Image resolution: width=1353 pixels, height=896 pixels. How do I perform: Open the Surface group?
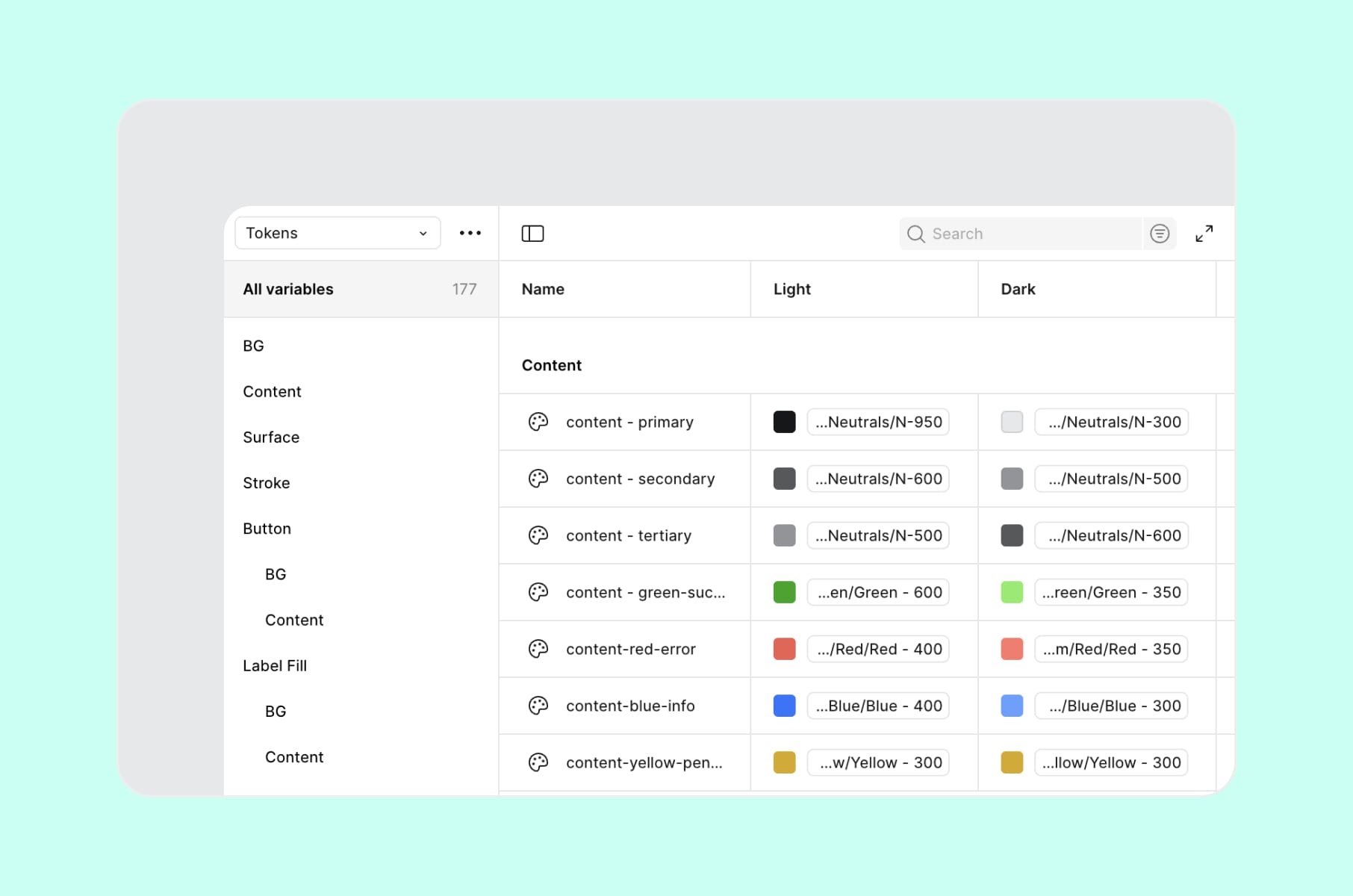pos(271,437)
